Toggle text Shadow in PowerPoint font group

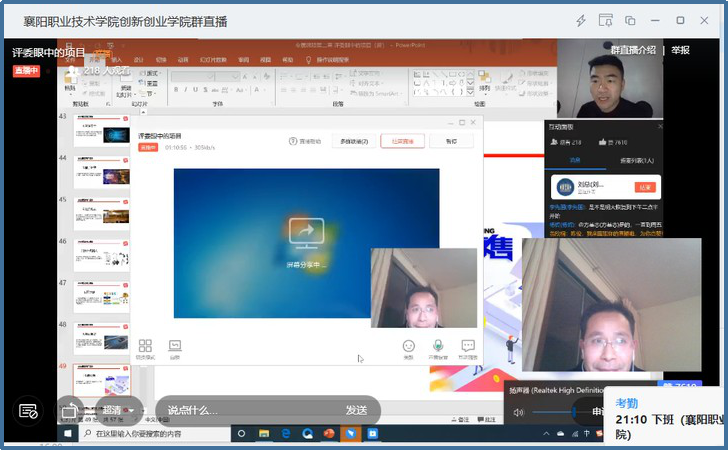click(x=205, y=90)
